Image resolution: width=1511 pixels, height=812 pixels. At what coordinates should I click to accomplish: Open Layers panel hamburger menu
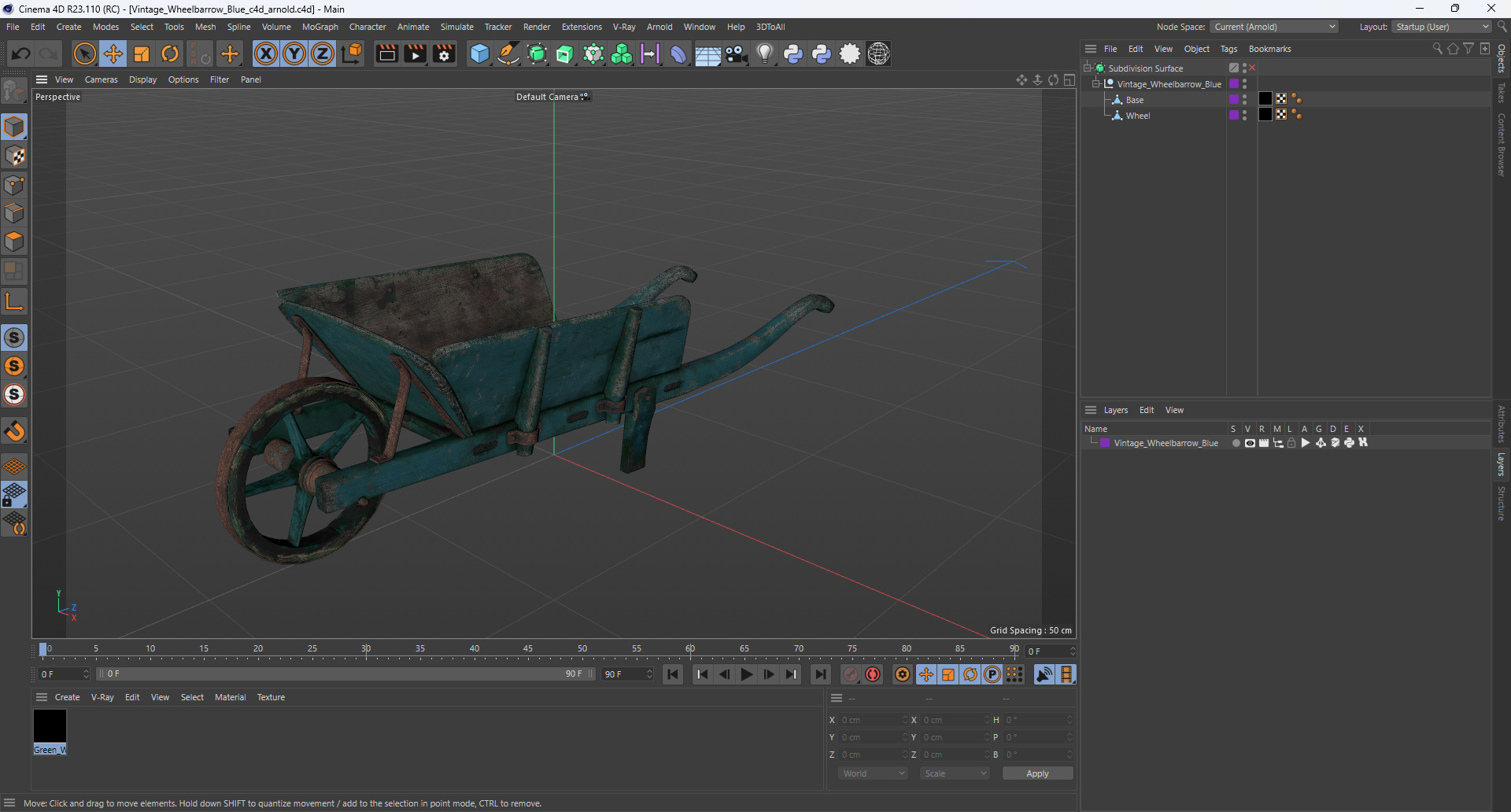click(1091, 410)
